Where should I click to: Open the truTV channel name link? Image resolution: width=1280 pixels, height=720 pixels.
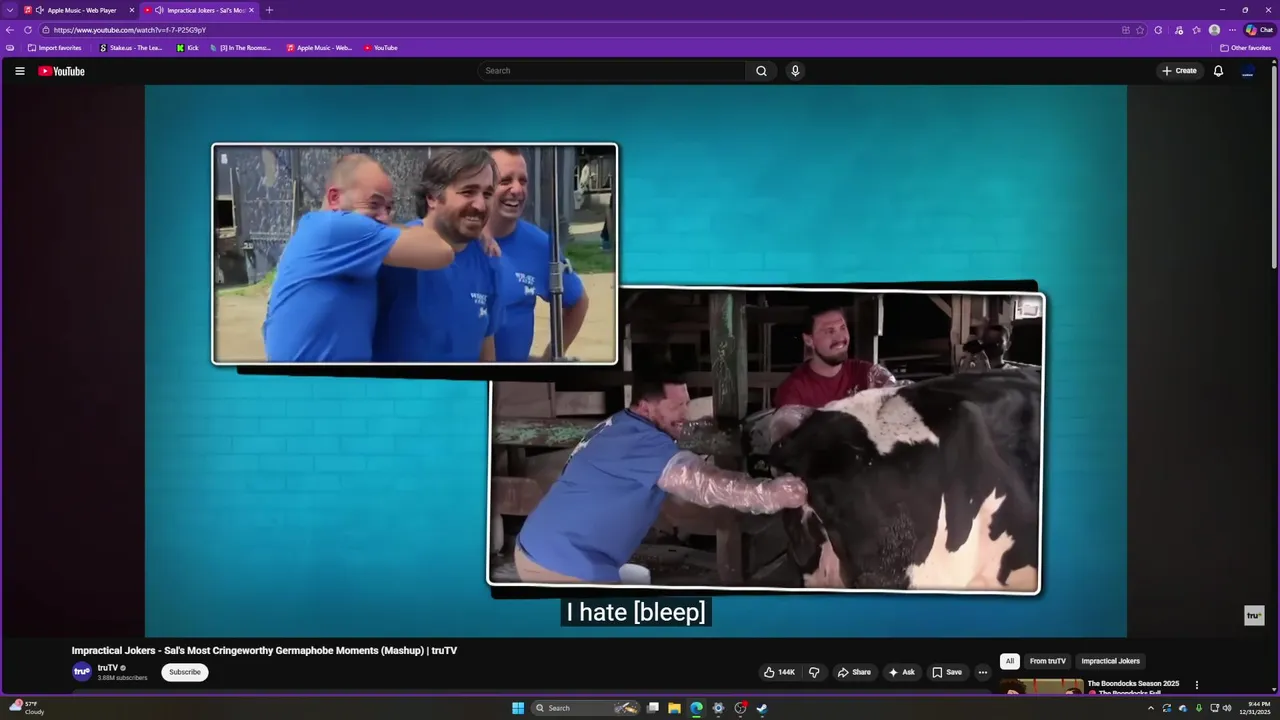point(108,668)
